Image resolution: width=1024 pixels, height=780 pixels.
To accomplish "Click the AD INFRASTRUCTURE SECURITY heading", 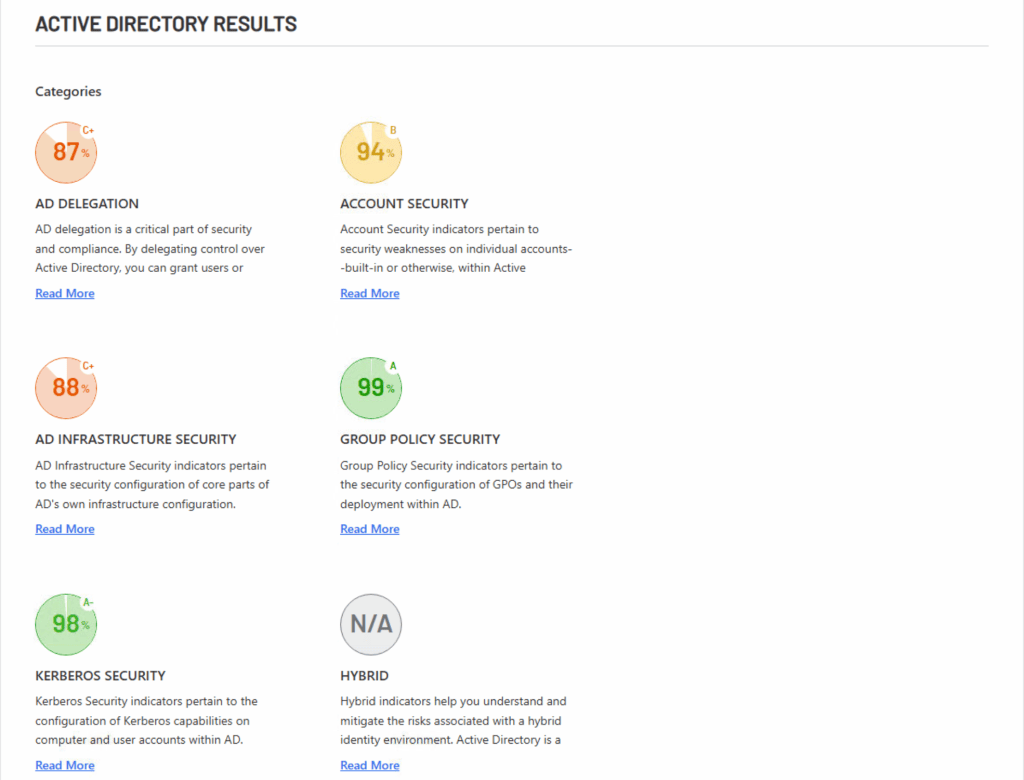I will point(136,439).
